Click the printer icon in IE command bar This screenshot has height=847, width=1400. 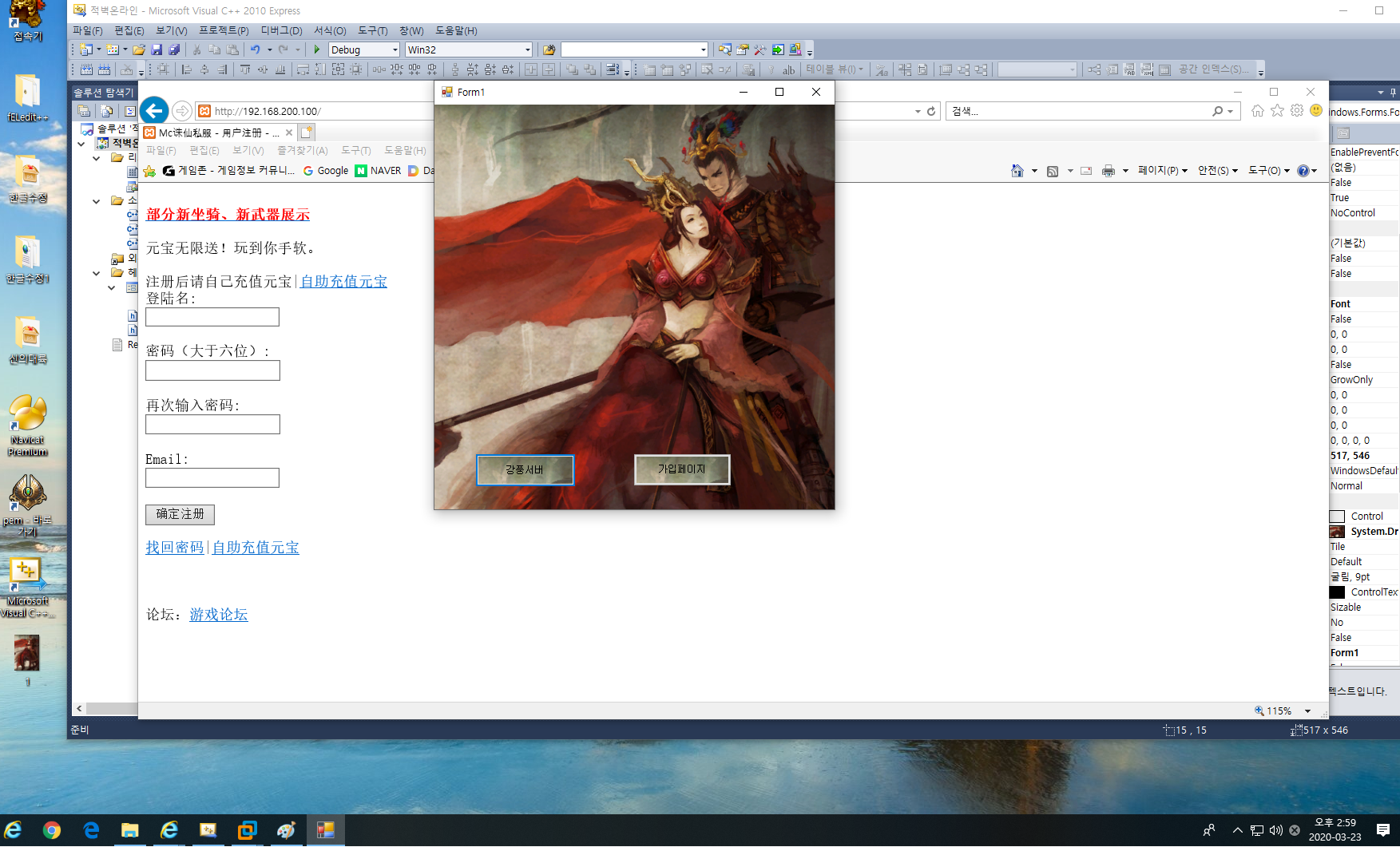coord(1108,171)
